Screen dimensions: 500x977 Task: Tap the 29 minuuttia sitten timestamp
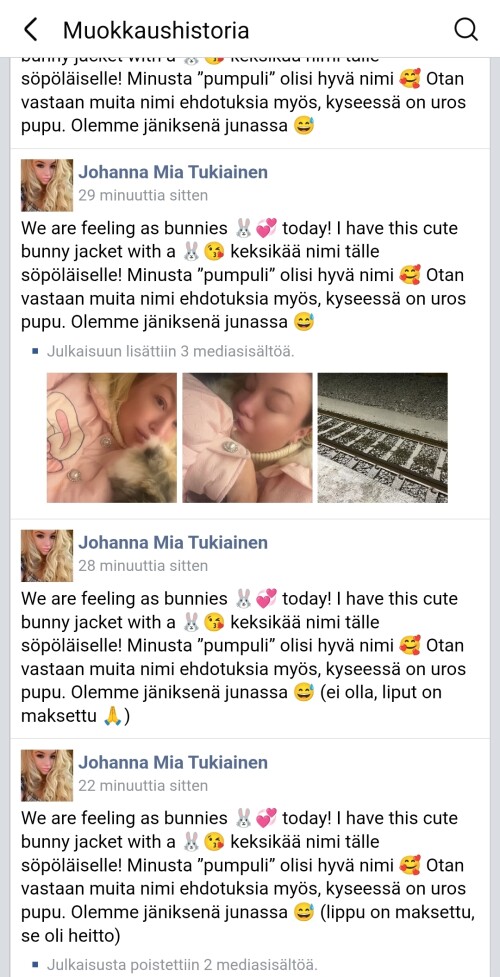coord(143,196)
